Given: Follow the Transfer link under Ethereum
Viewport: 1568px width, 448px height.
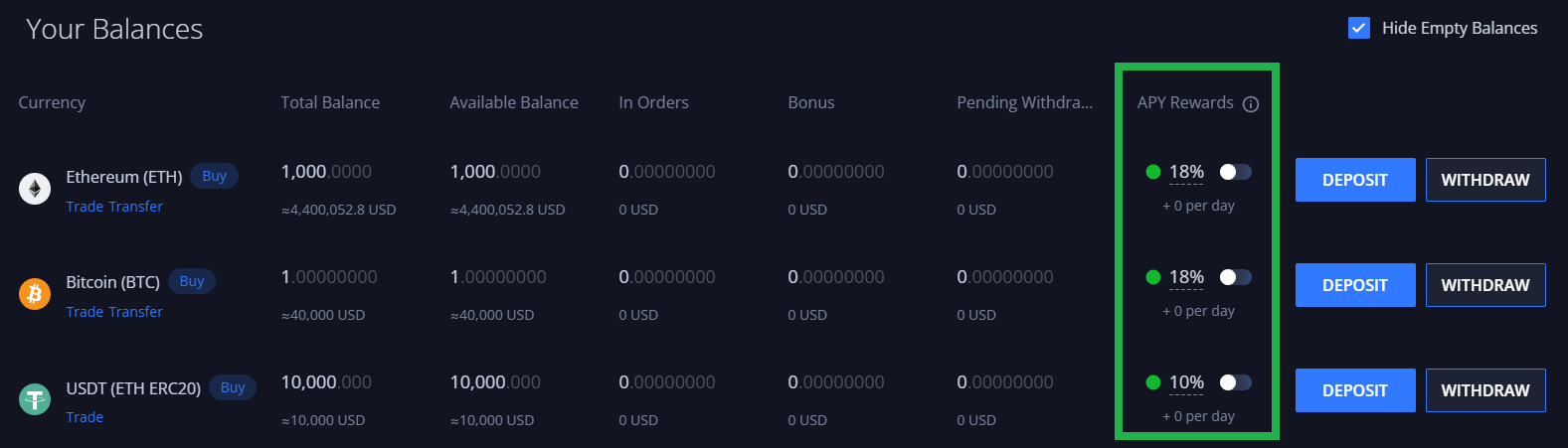Looking at the screenshot, I should [x=136, y=207].
